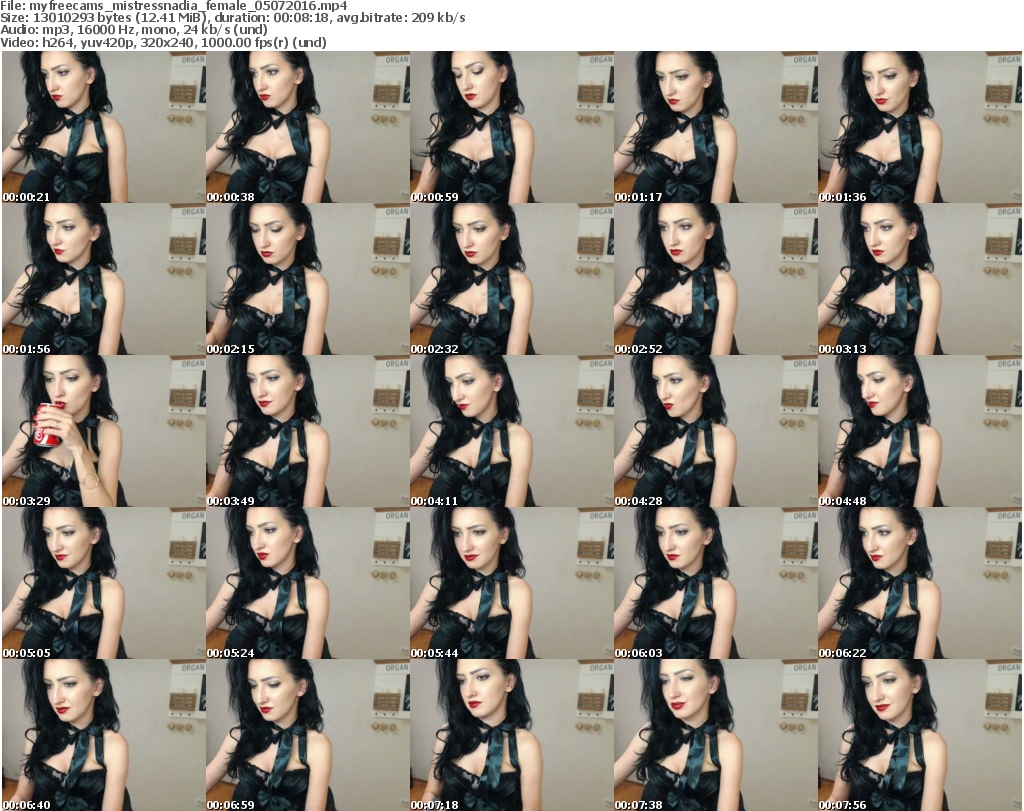Screen dimensions: 1024x811
Task: Open the frame at 00:02:52
Action: [716, 279]
